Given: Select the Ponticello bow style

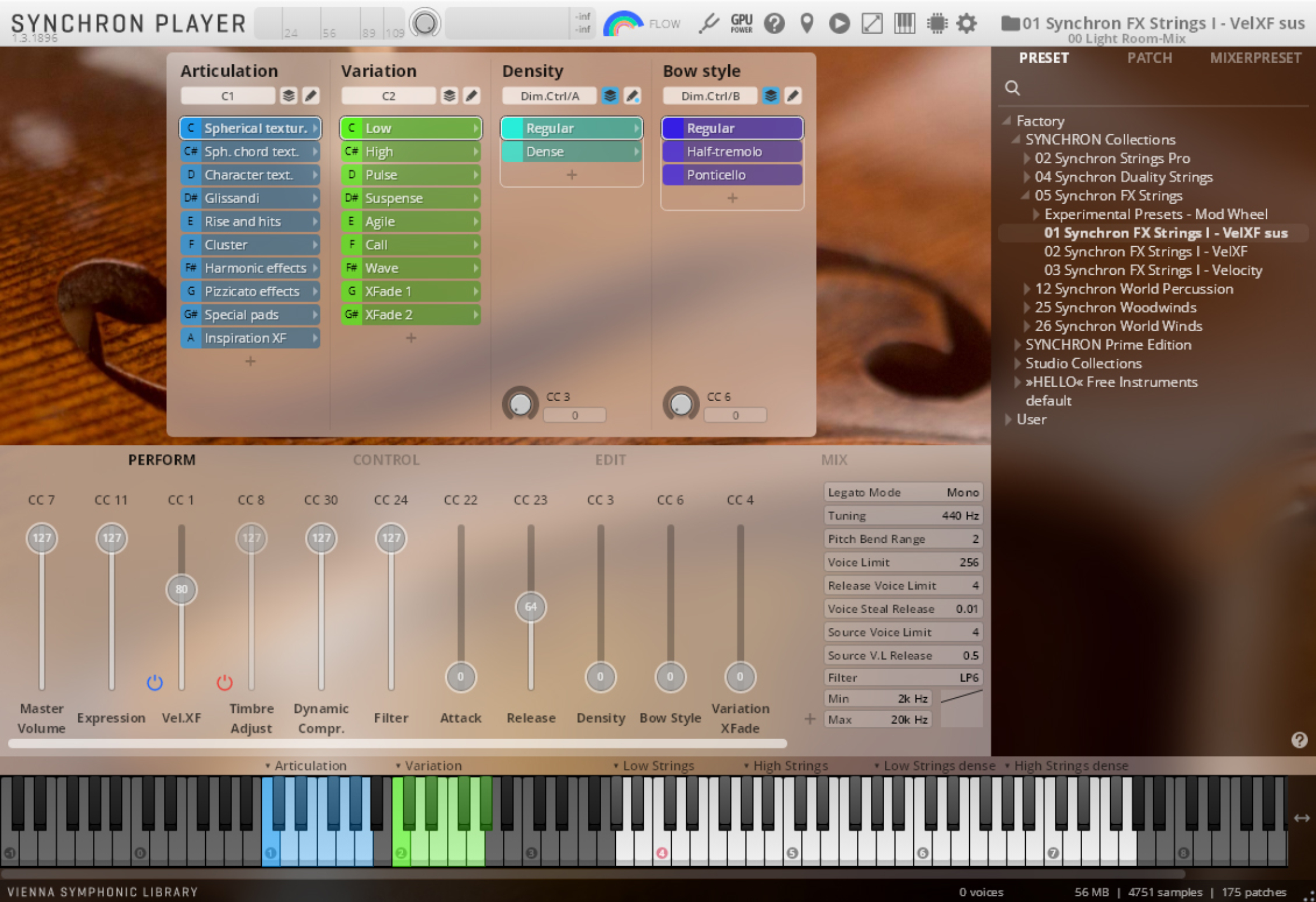Looking at the screenshot, I should (x=732, y=175).
